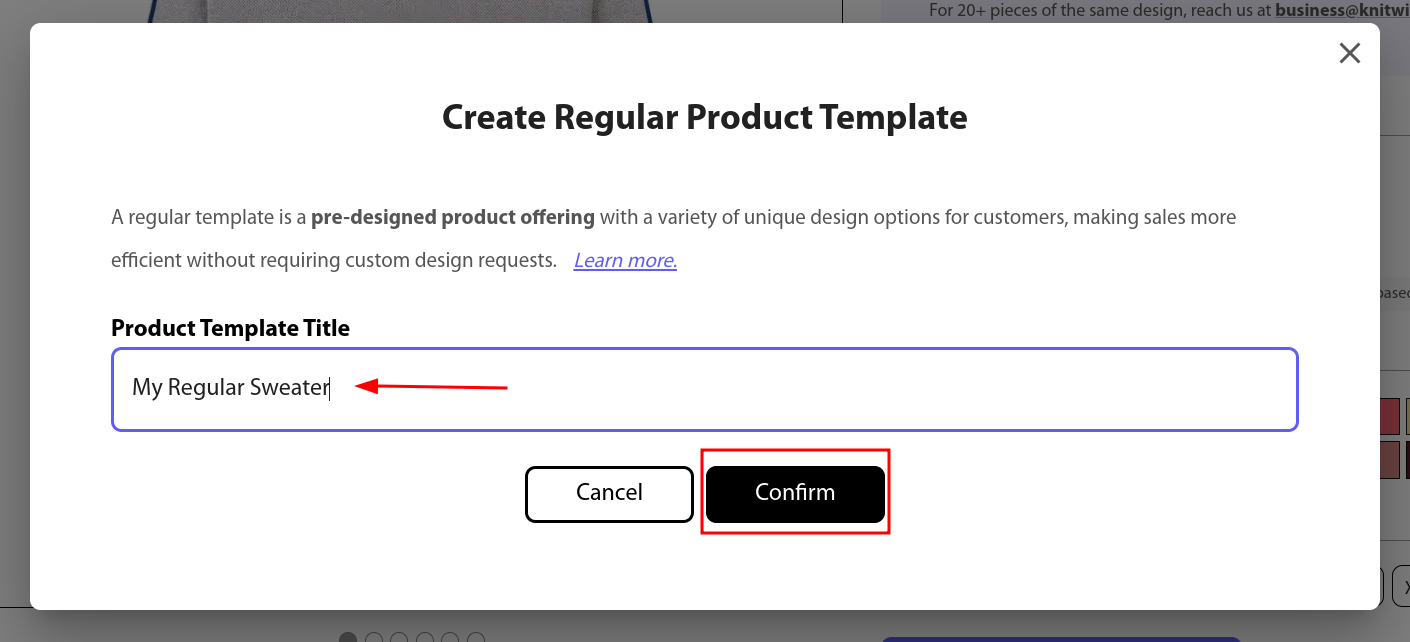This screenshot has height=642, width=1410.
Task: Pick the upper swatch at right edge
Action: tap(1407, 417)
